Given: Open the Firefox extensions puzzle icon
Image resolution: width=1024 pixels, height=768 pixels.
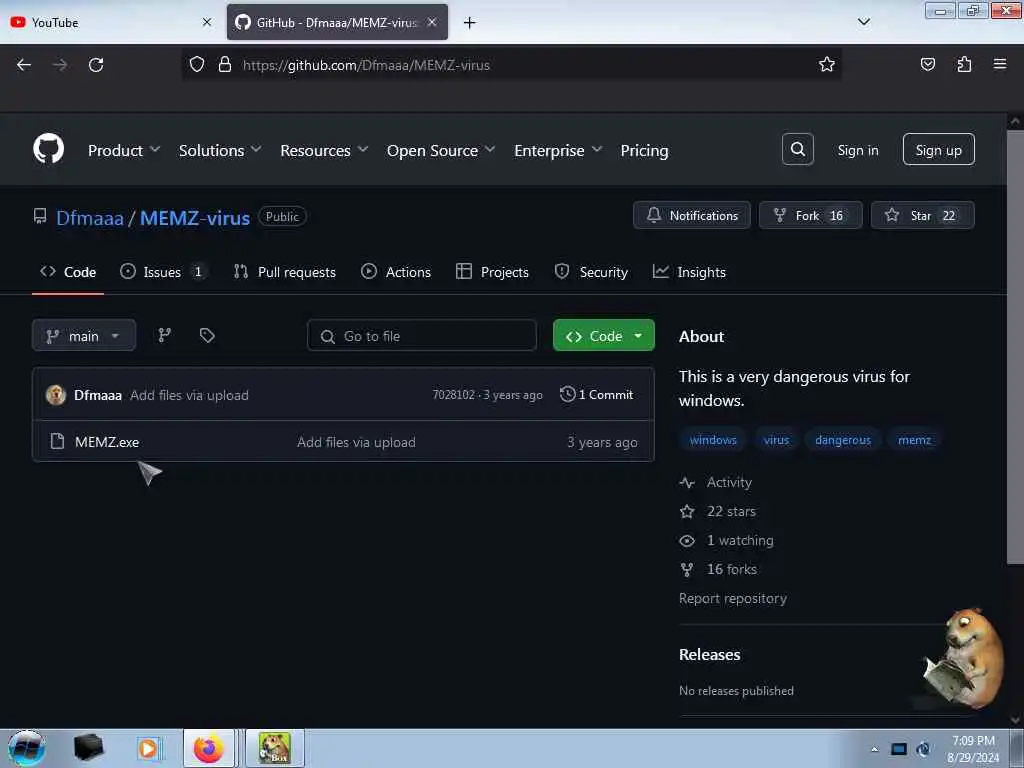Looking at the screenshot, I should tap(964, 64).
